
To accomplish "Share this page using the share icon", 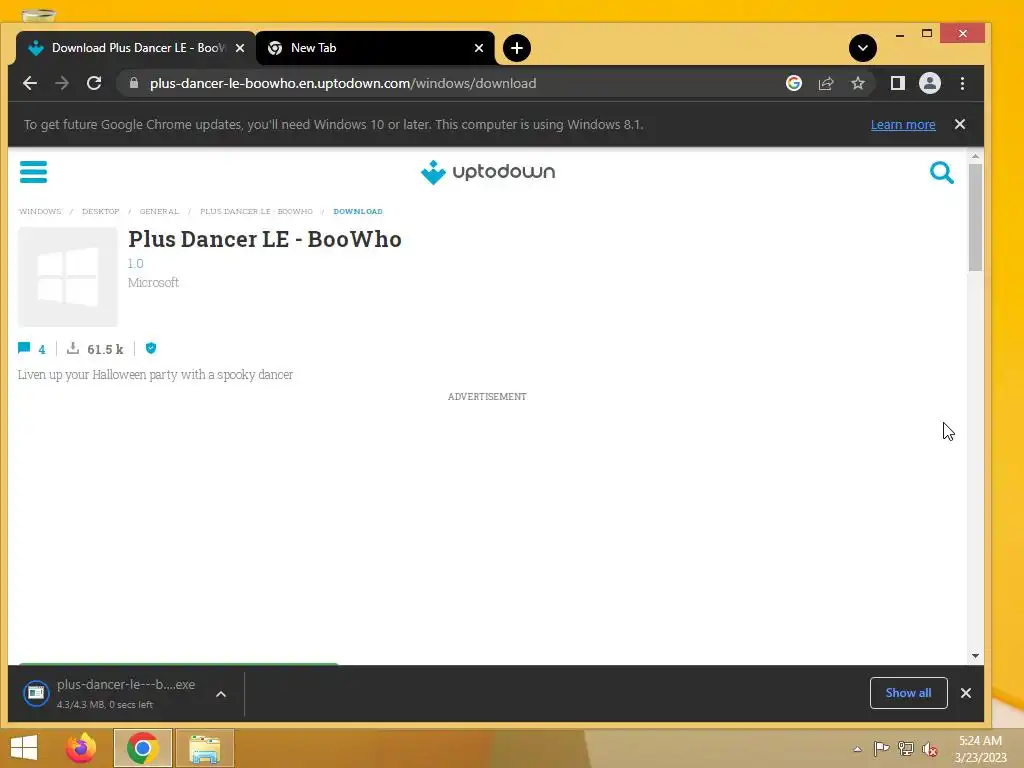I will (826, 84).
